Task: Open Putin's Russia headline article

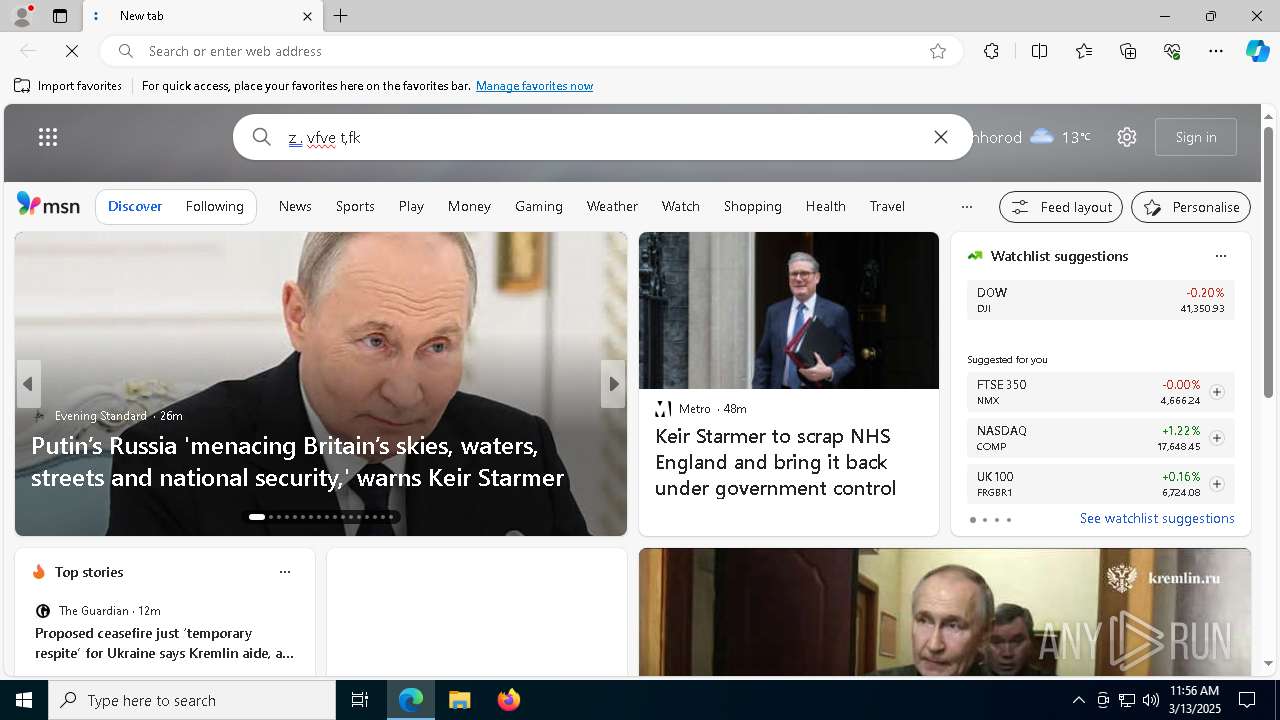Action: coord(298,461)
